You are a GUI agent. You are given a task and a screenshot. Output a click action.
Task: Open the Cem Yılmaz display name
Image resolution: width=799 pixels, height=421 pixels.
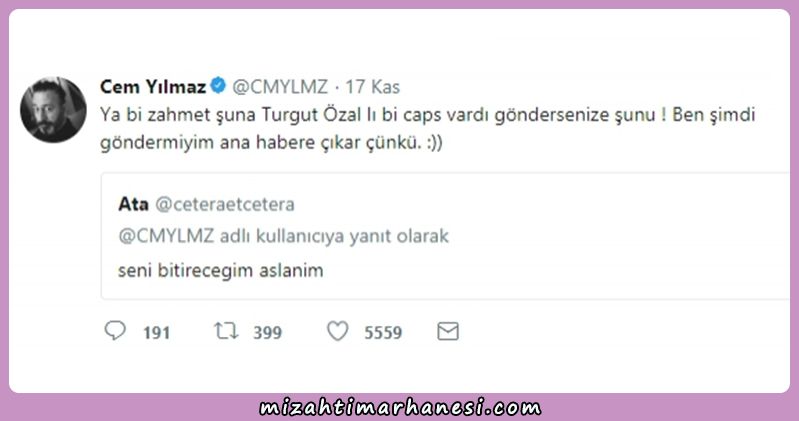tap(153, 87)
